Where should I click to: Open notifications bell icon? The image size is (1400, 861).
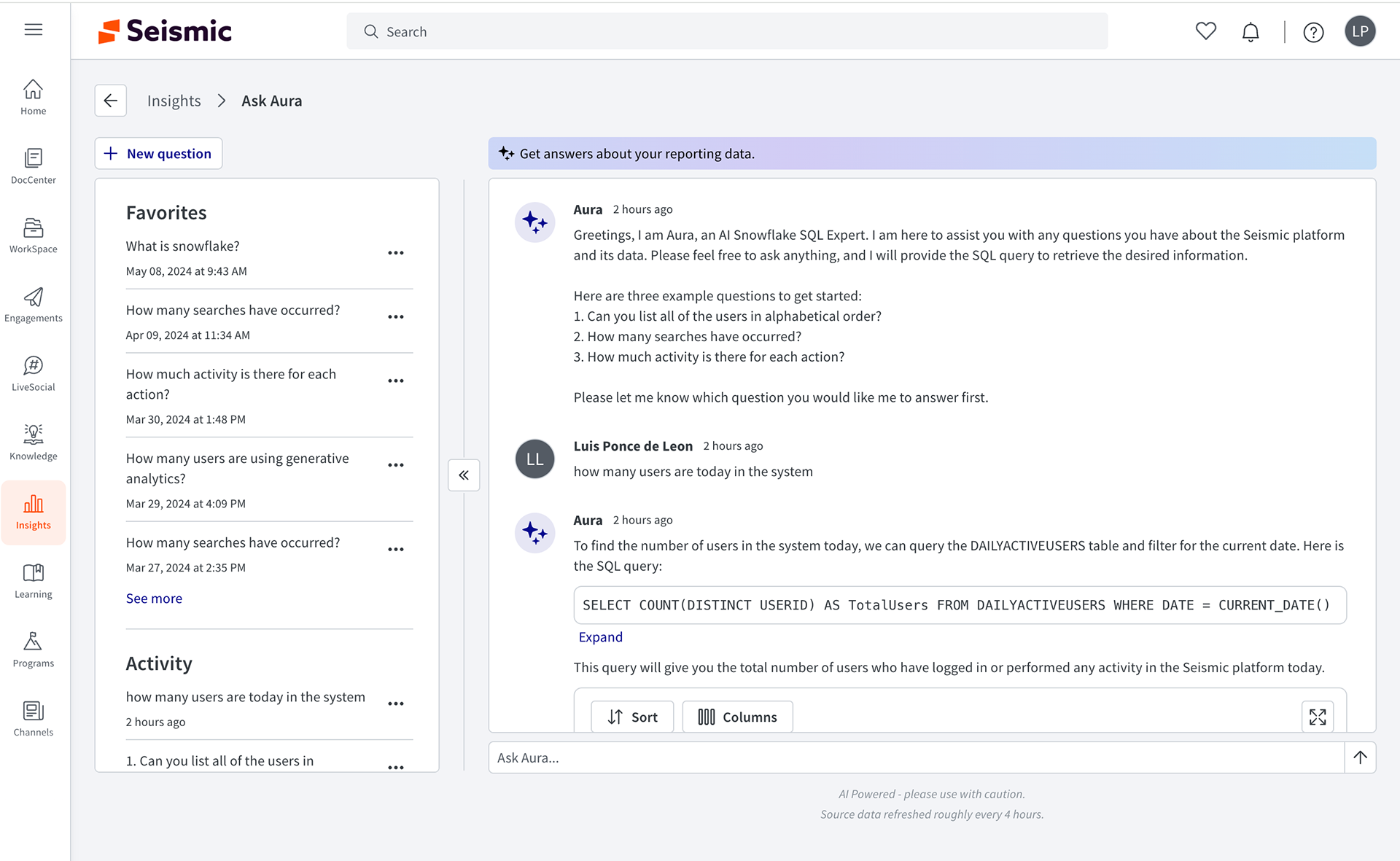1251,32
